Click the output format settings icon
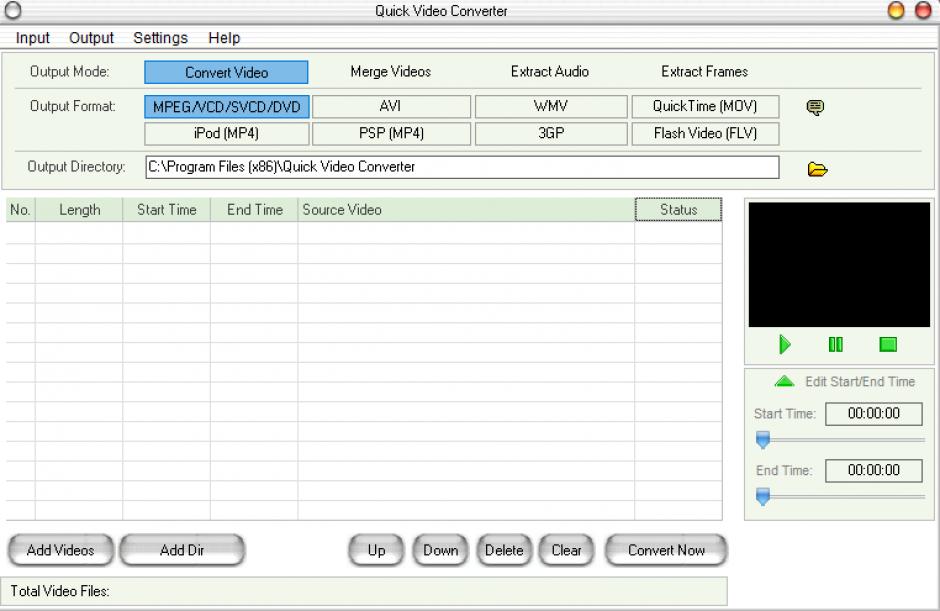The width and height of the screenshot is (940, 611). (815, 107)
